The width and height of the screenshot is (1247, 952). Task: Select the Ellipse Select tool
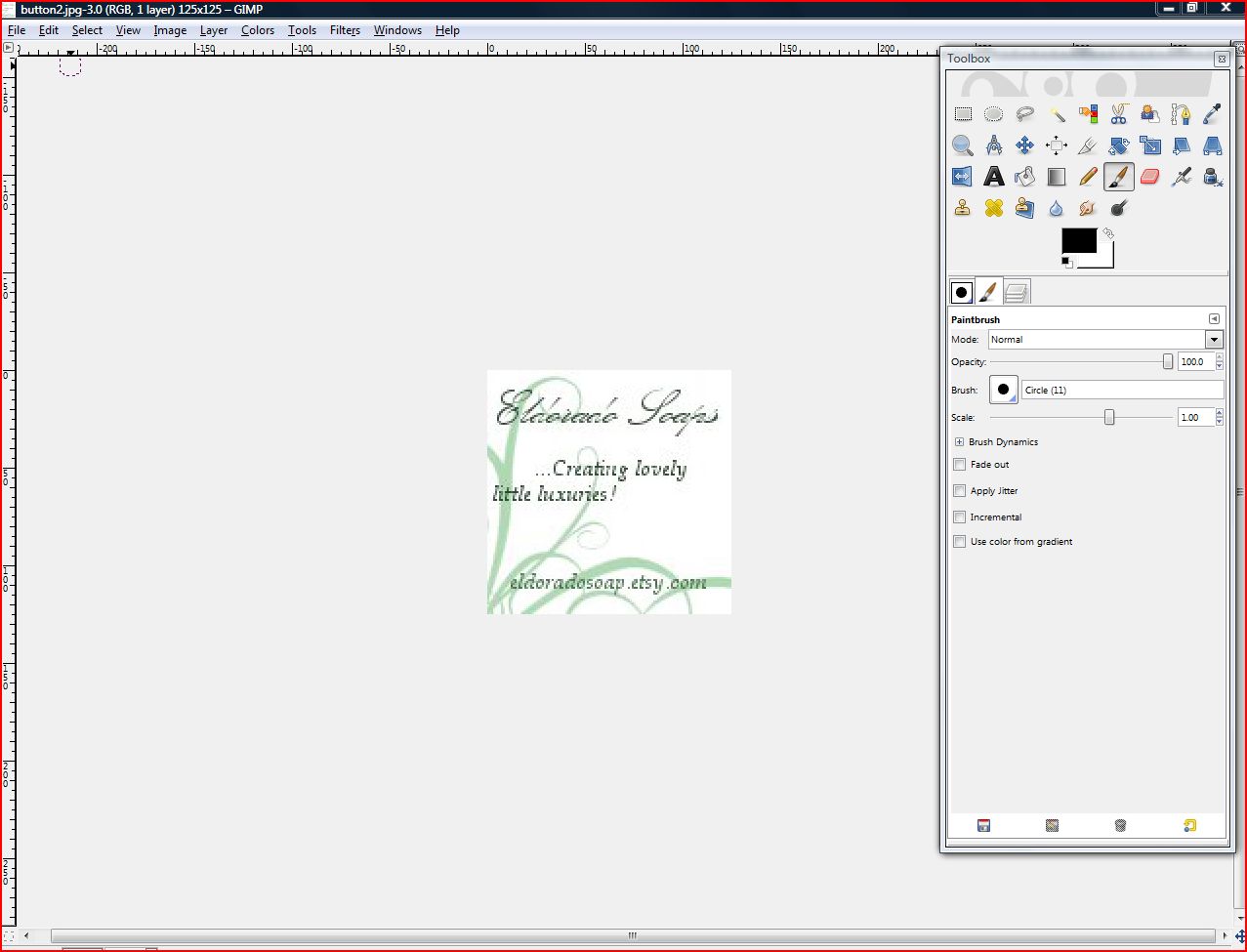pos(994,114)
